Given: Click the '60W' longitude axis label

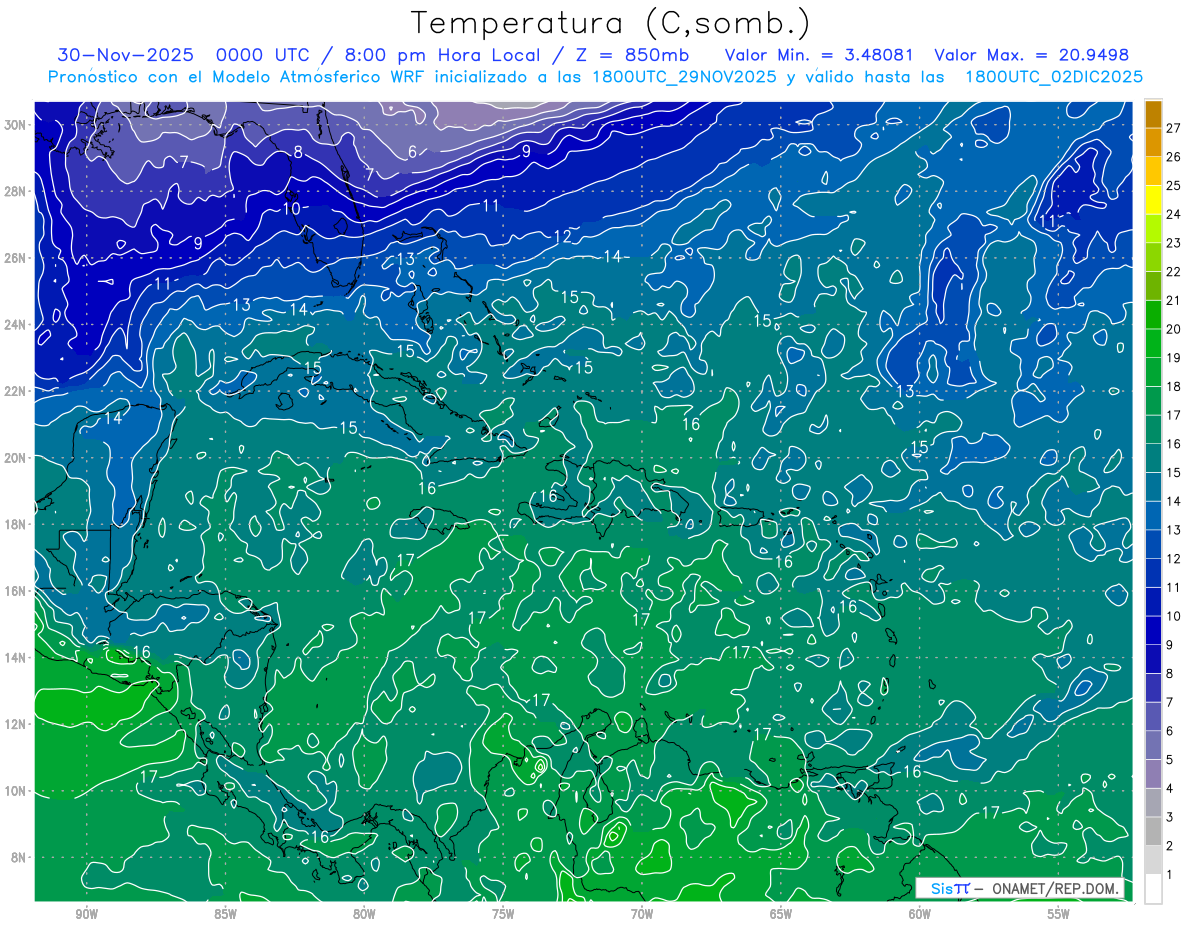Looking at the screenshot, I should coord(920,914).
